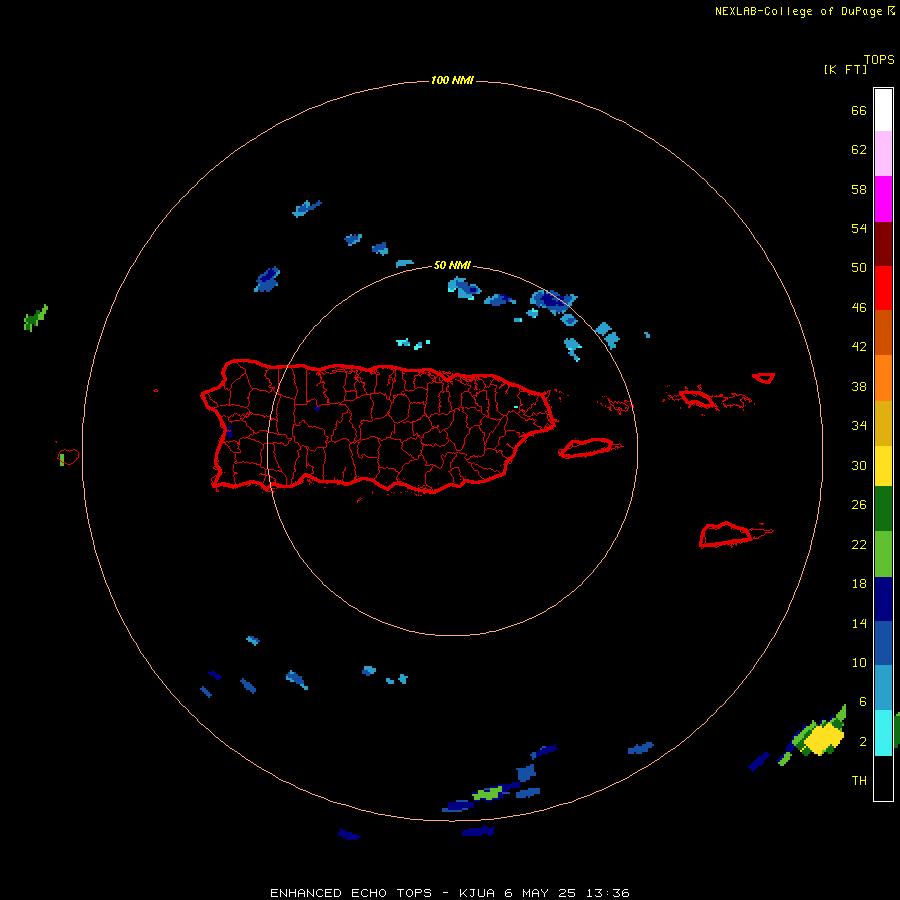This screenshot has height=900, width=900.
Task: Click the large yellow echo southeast of the rings
Action: pos(824,739)
